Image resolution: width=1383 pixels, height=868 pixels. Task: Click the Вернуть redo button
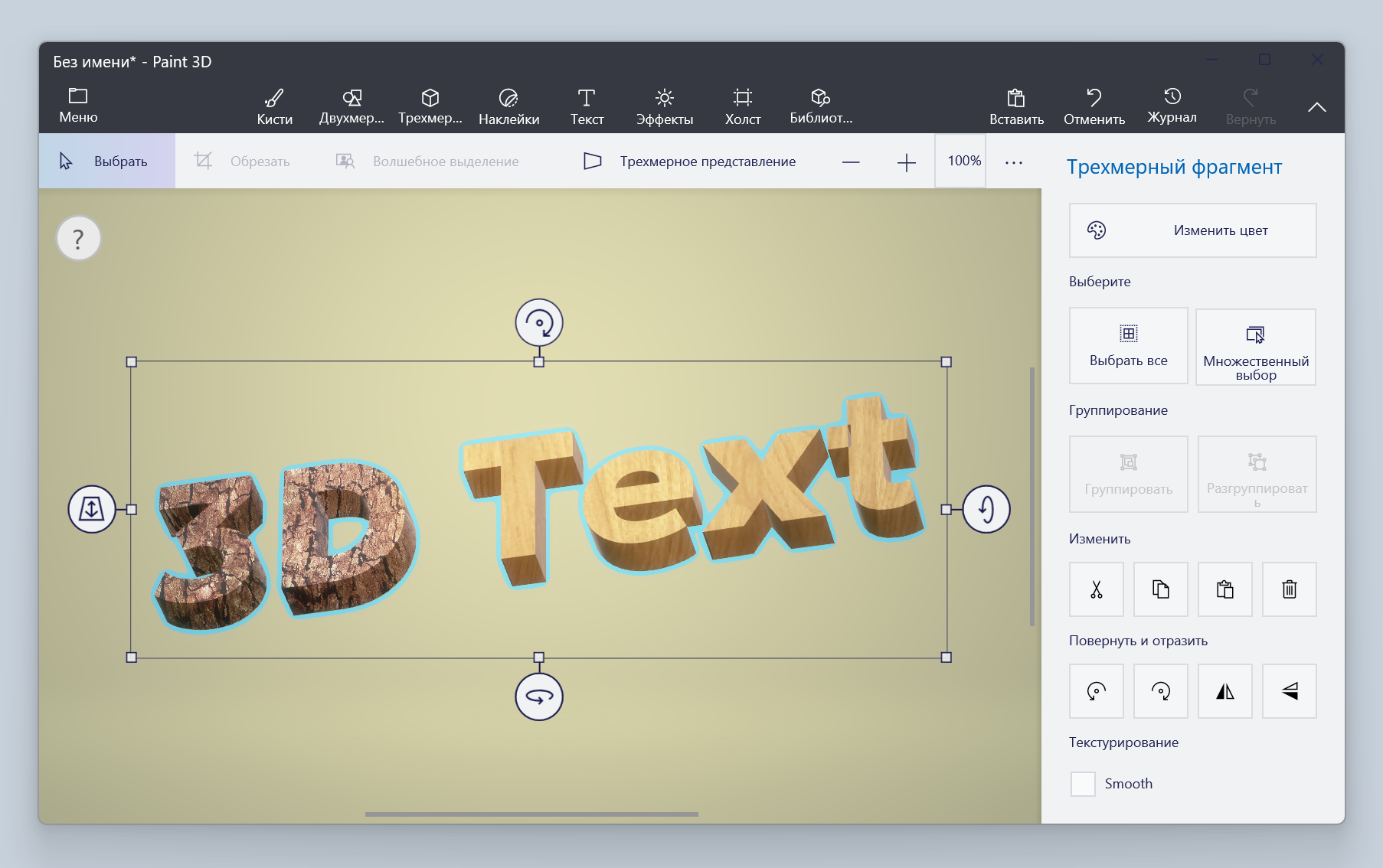click(x=1251, y=107)
